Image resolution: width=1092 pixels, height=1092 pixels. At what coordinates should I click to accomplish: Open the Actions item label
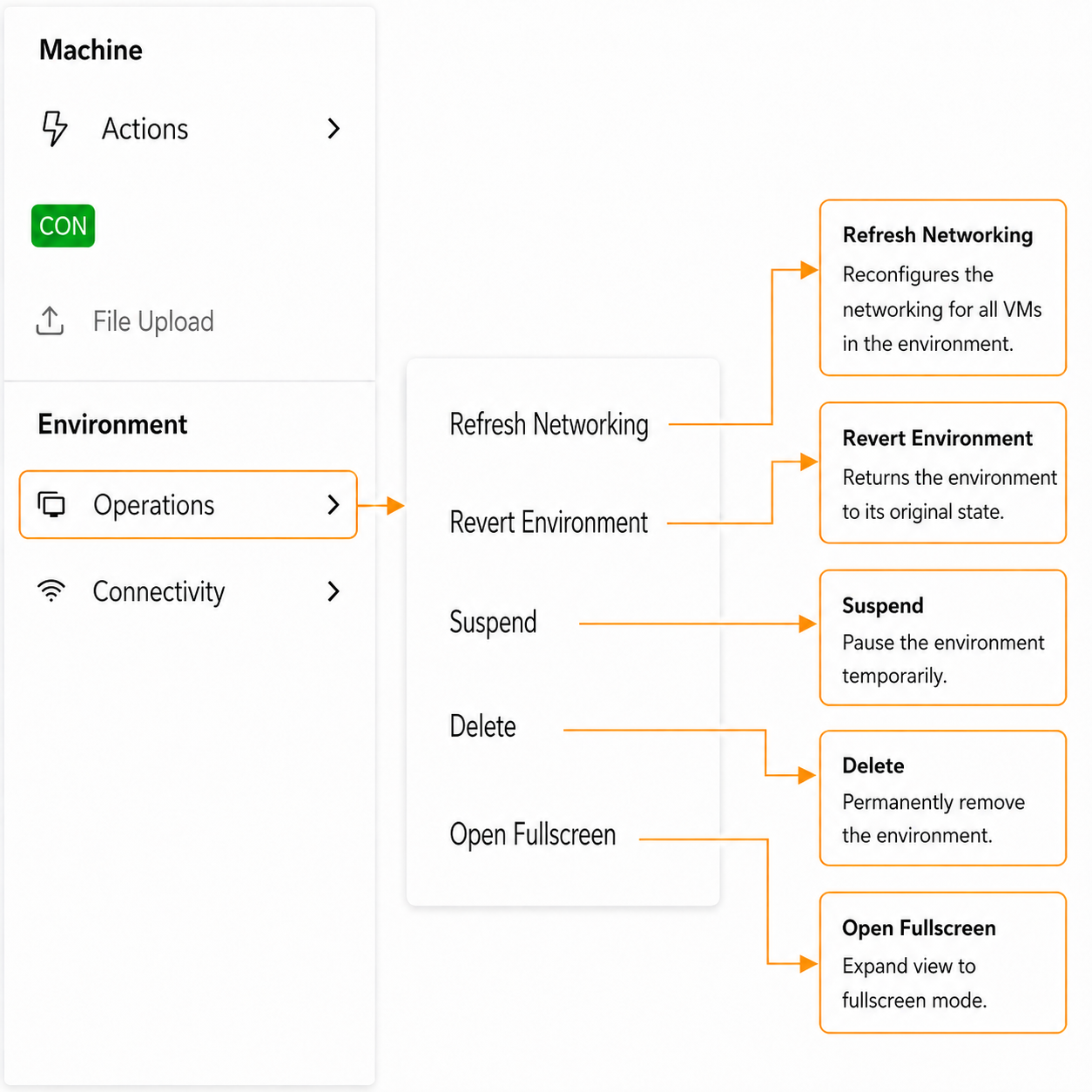click(145, 129)
